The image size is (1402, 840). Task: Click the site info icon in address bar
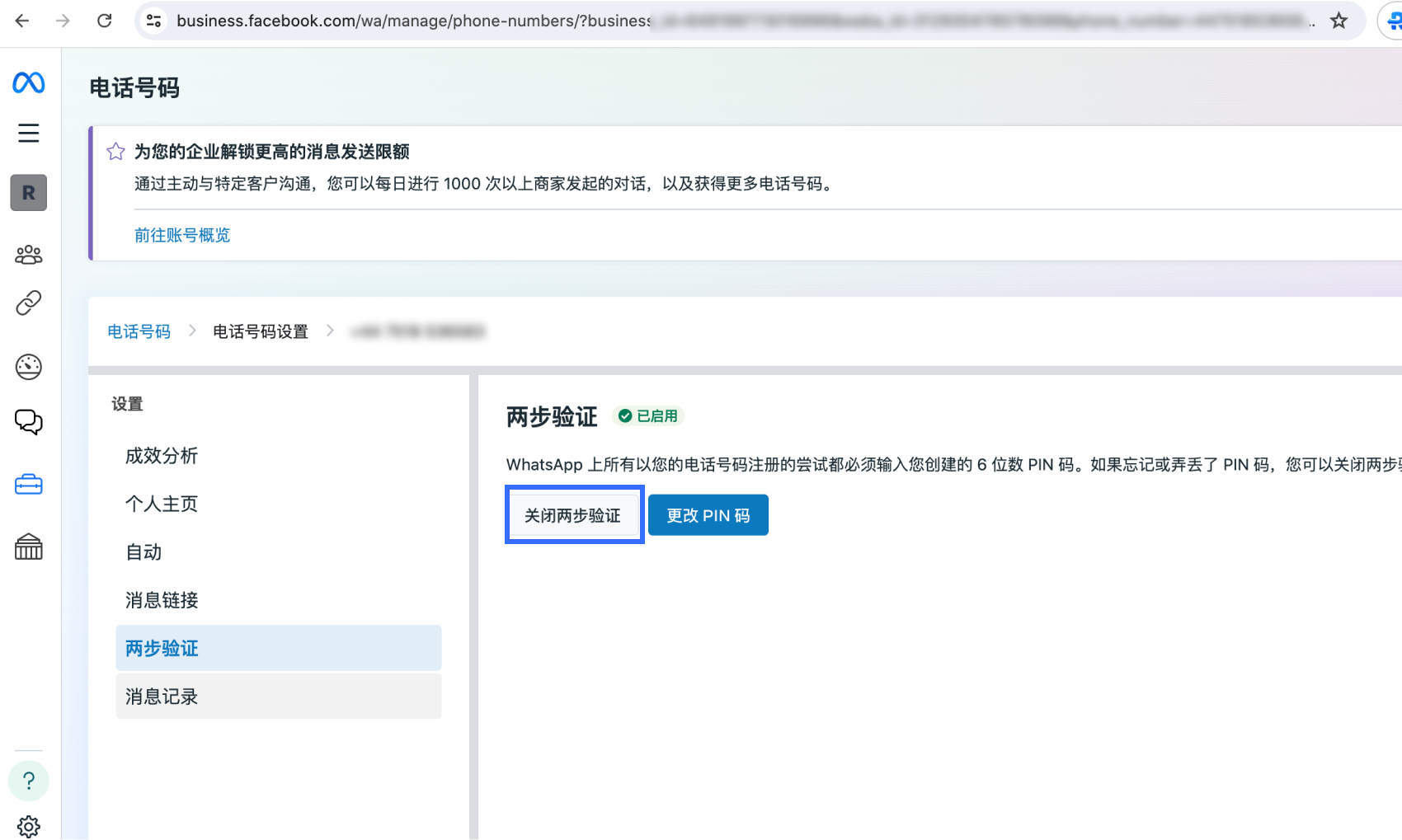coord(153,21)
